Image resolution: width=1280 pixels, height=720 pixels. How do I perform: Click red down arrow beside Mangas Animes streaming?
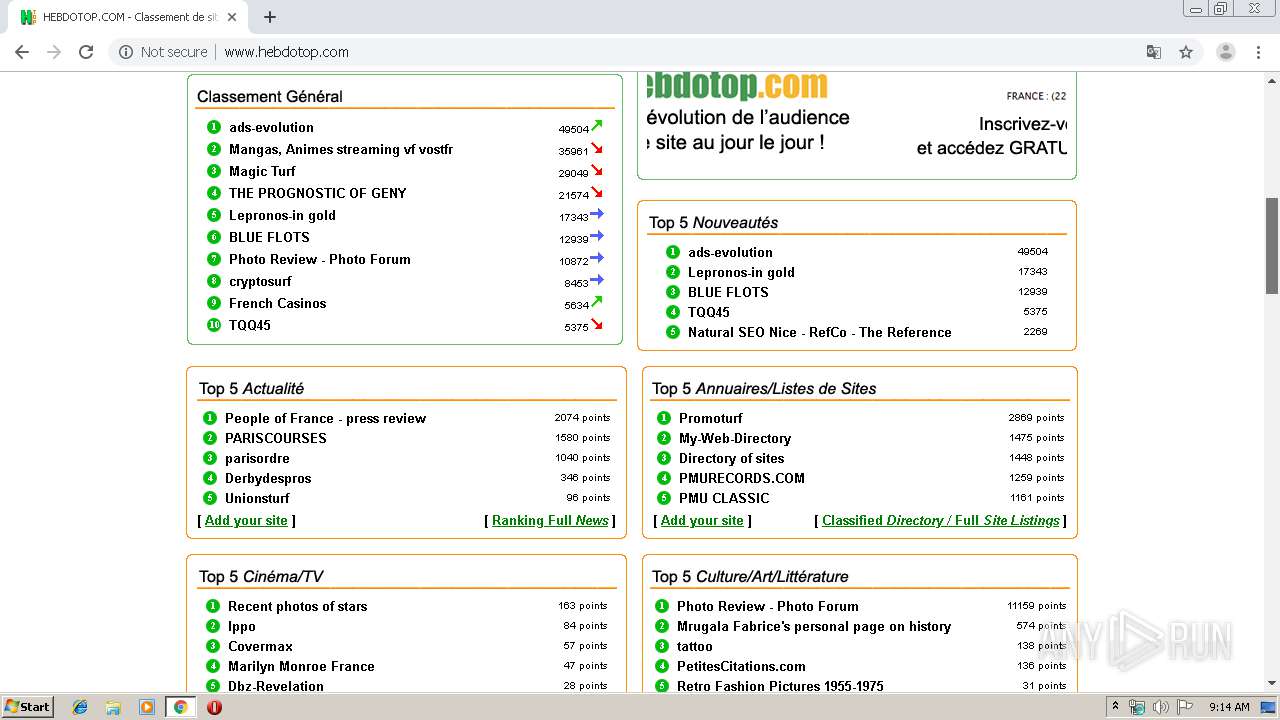597,148
